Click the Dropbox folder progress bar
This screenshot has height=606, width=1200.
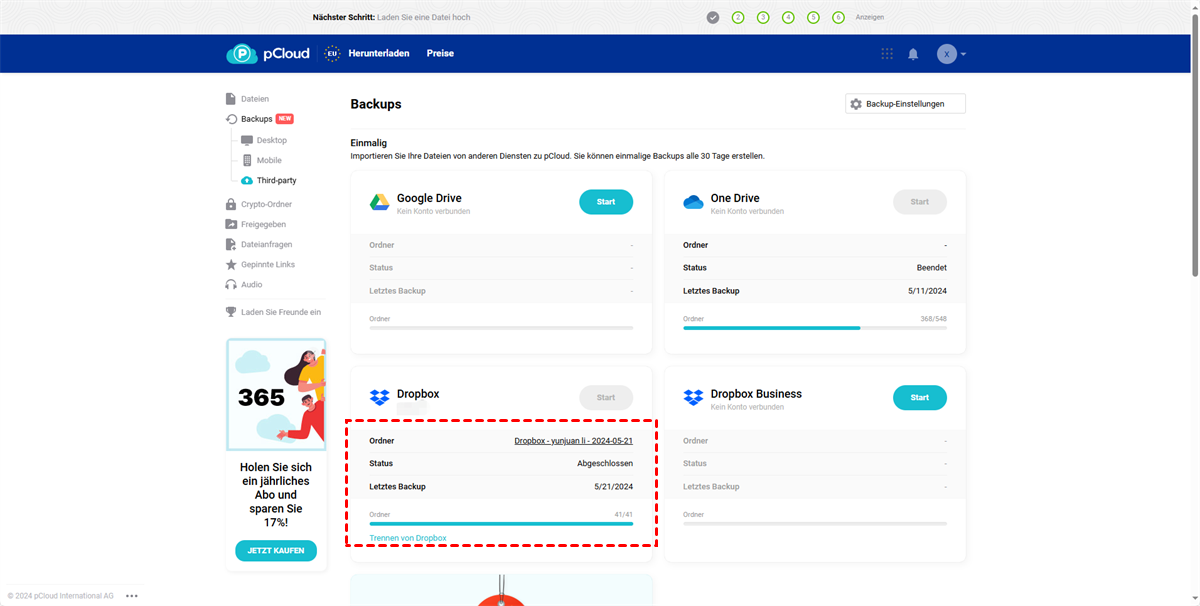(501, 523)
